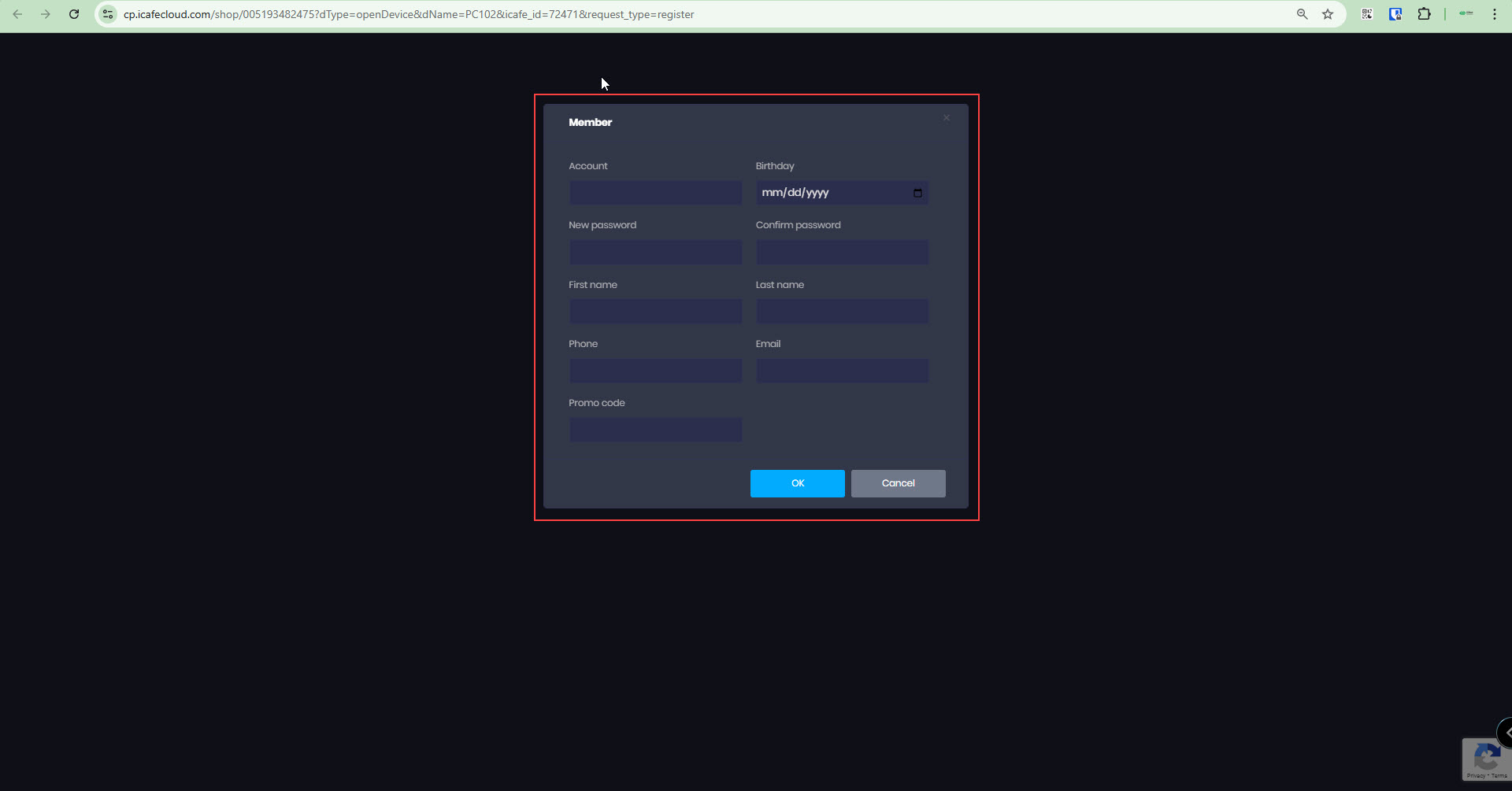
Task: Focus the Account input field
Action: pos(655,193)
